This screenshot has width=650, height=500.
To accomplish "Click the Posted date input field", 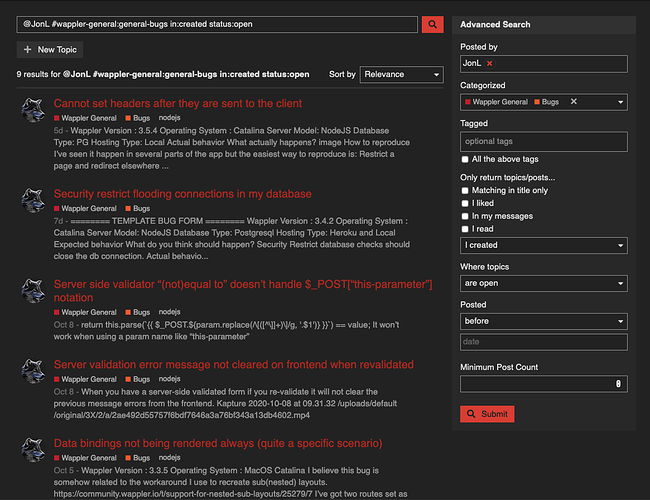I will (x=543, y=342).
